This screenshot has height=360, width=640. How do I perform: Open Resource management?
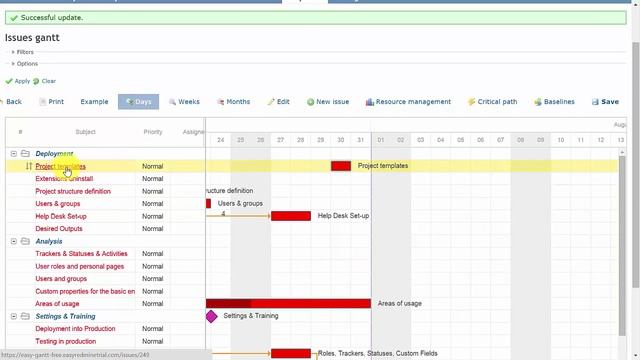point(408,102)
